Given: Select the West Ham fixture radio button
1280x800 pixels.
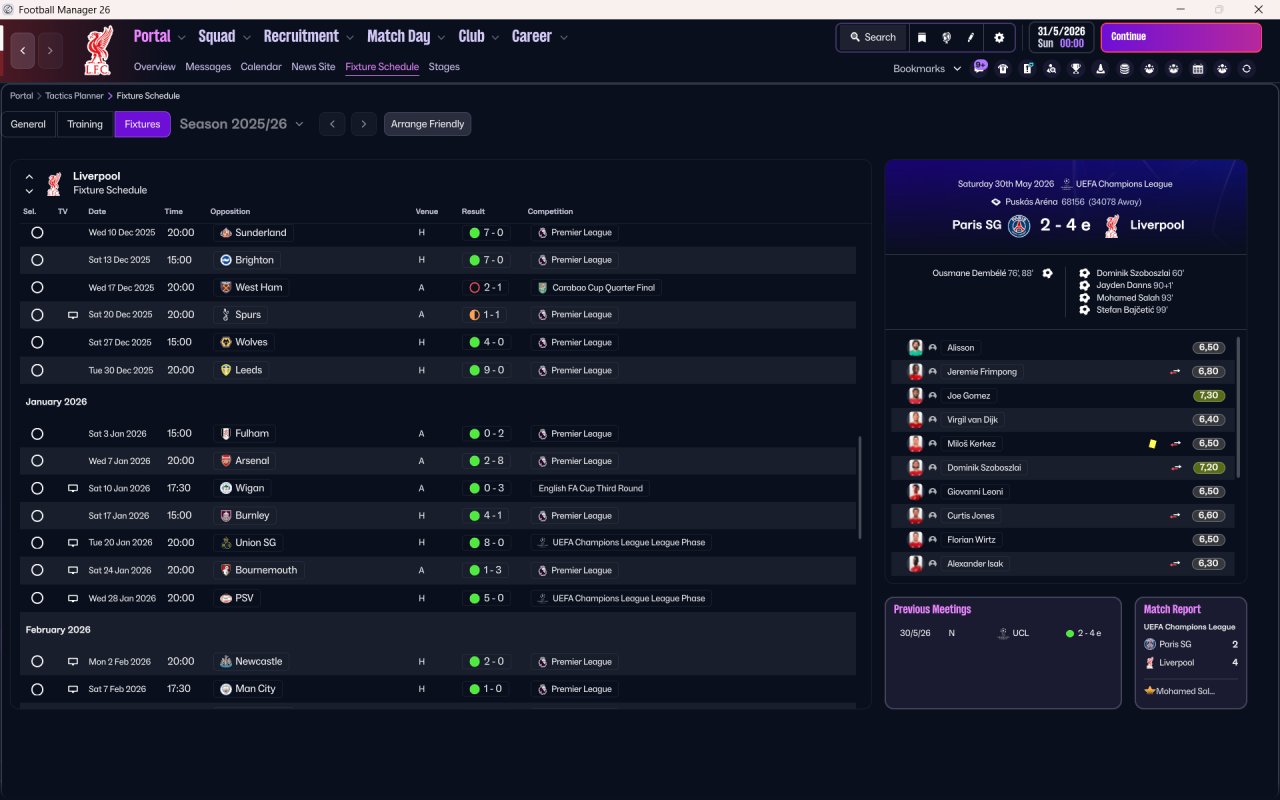Looking at the screenshot, I should coord(37,288).
